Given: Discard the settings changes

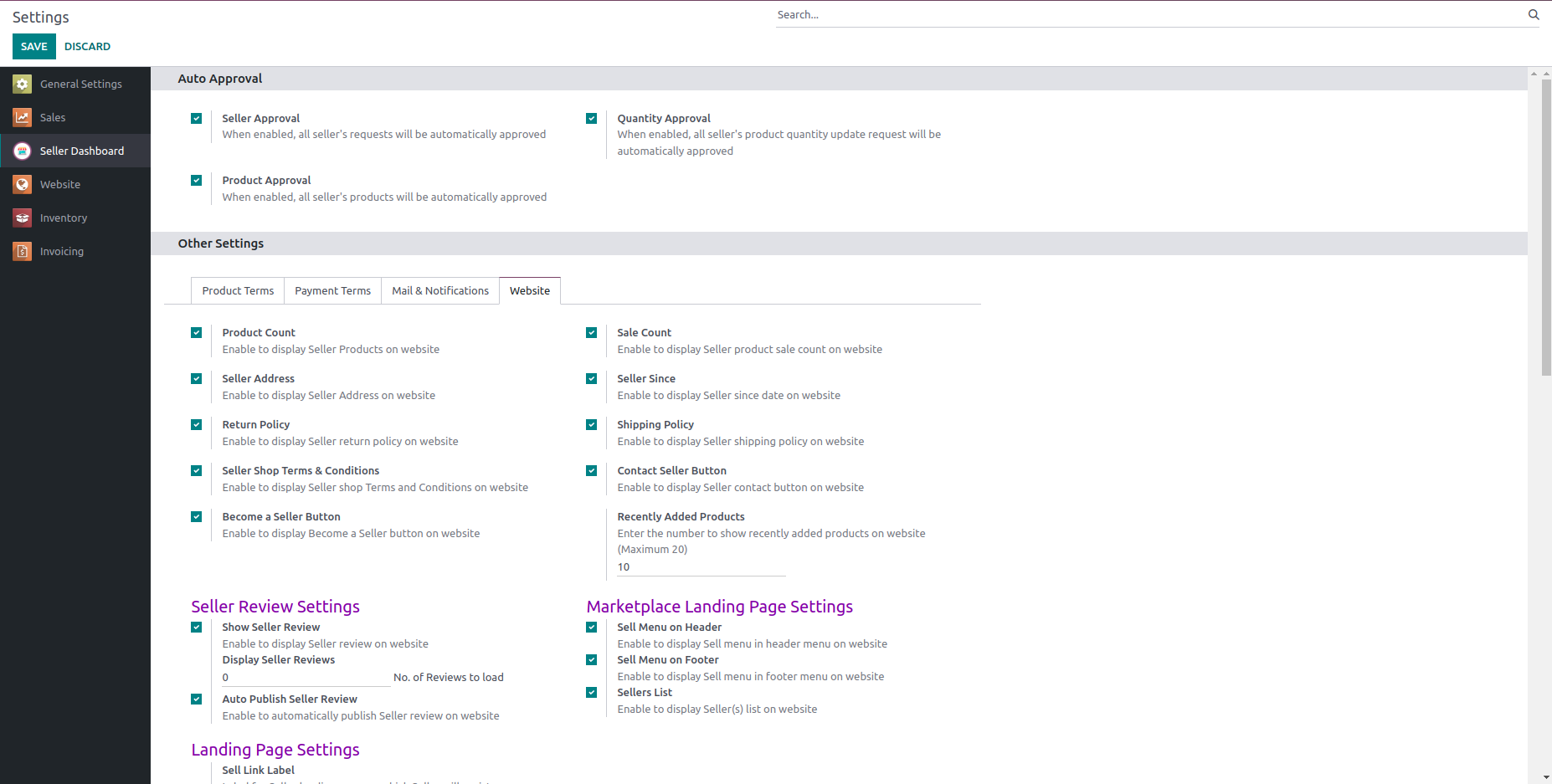Looking at the screenshot, I should [x=87, y=47].
